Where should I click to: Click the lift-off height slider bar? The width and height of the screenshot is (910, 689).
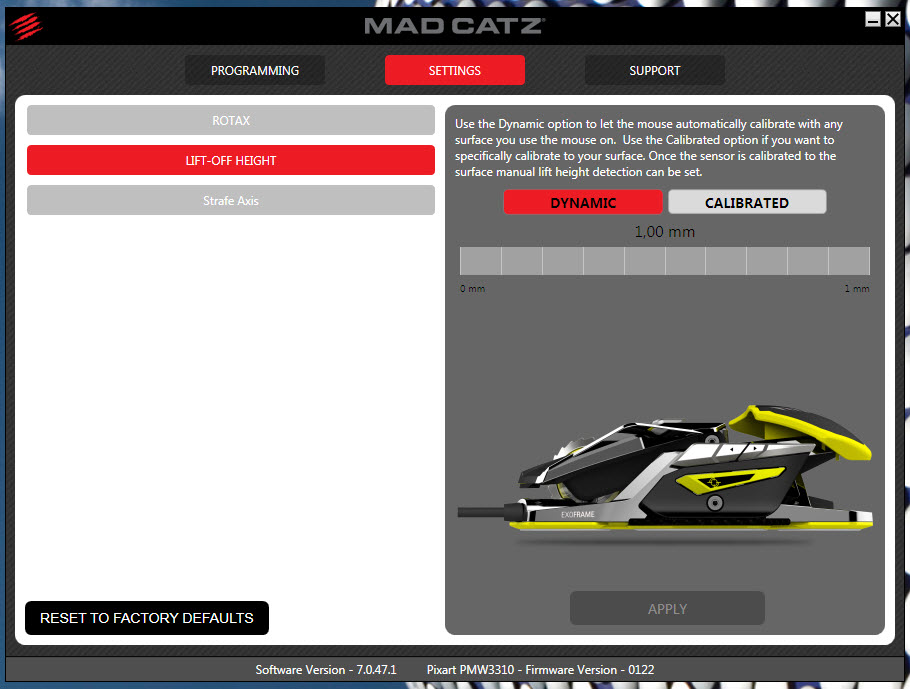tap(665, 261)
